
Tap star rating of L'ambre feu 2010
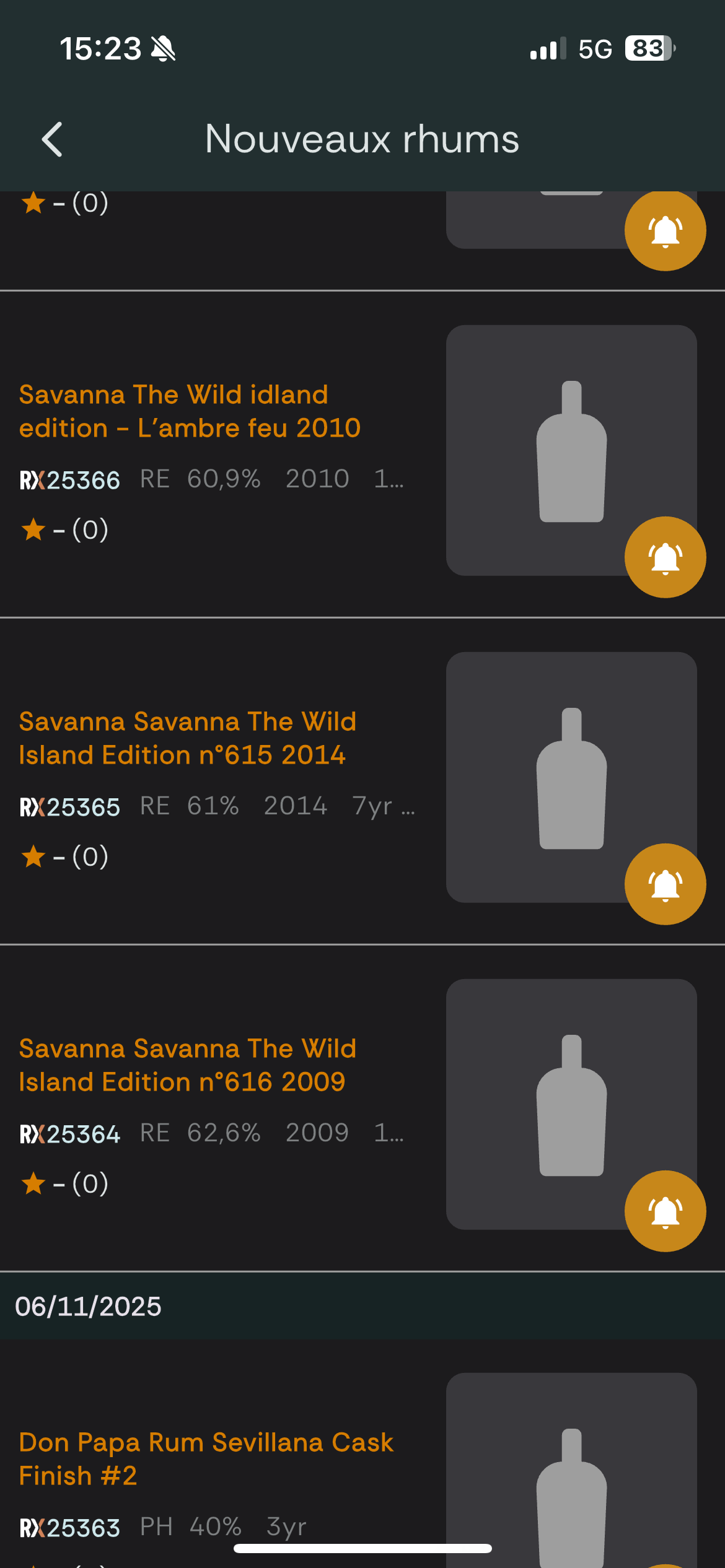pos(64,530)
